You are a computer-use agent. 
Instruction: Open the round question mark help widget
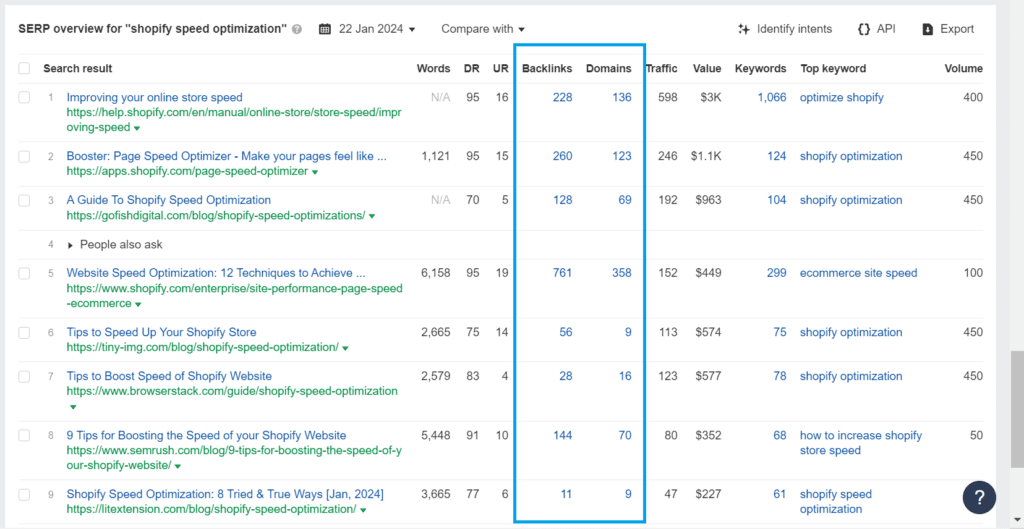tap(979, 498)
